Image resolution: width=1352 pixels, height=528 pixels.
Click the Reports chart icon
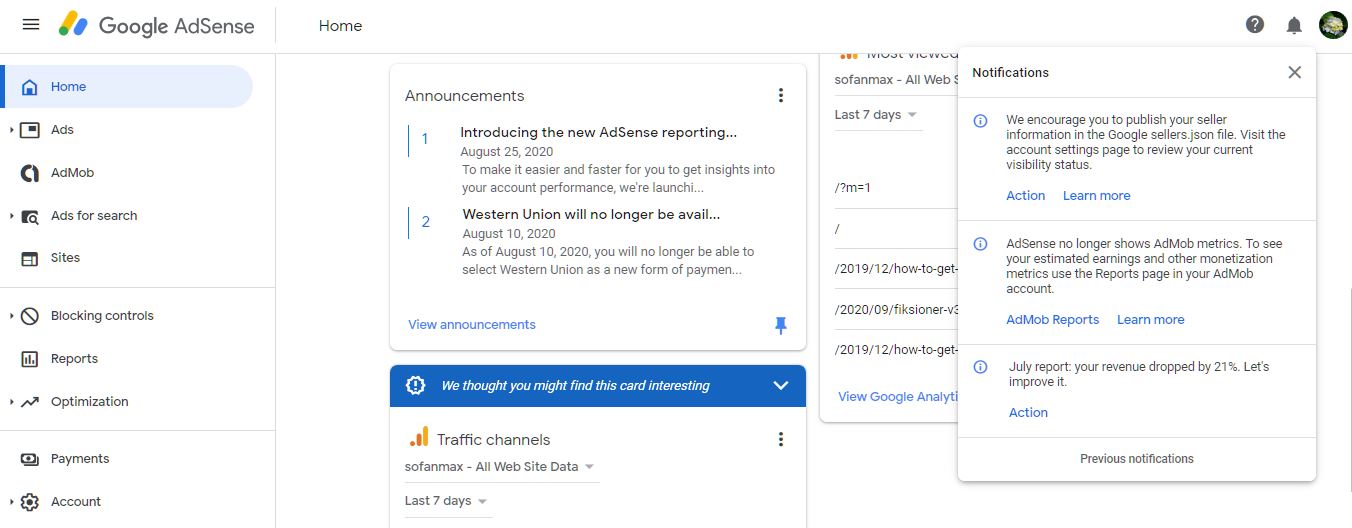click(30, 359)
